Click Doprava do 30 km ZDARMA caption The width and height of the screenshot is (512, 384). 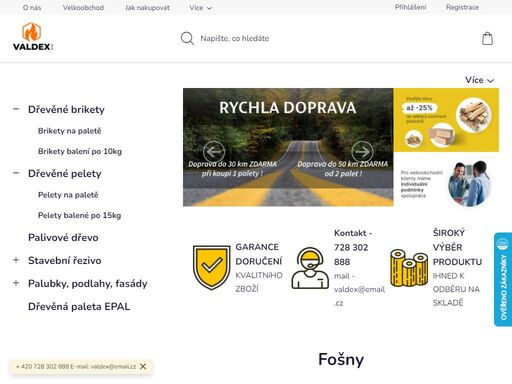pos(232,169)
